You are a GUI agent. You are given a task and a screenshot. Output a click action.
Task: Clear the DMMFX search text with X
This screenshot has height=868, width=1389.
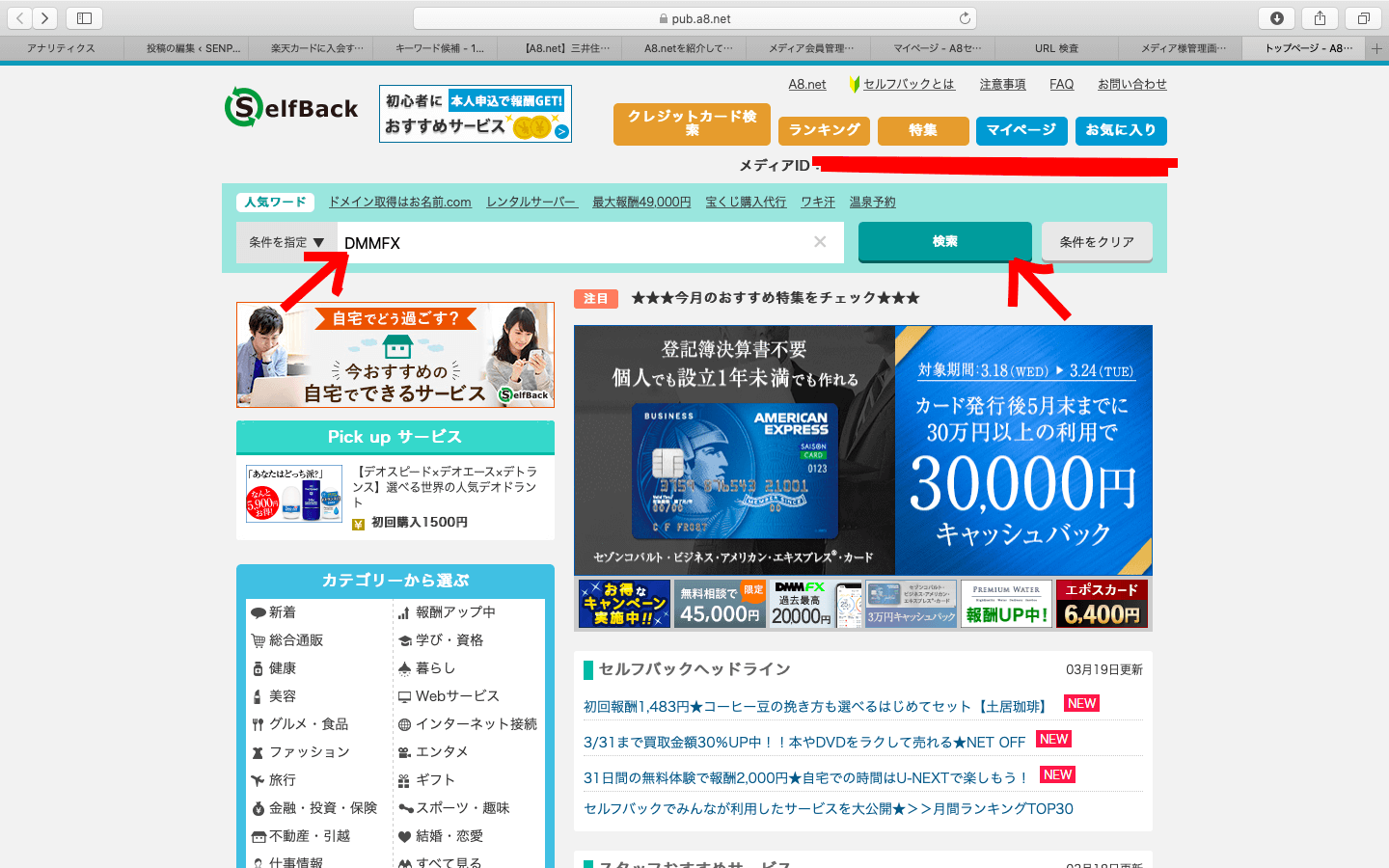tap(820, 242)
